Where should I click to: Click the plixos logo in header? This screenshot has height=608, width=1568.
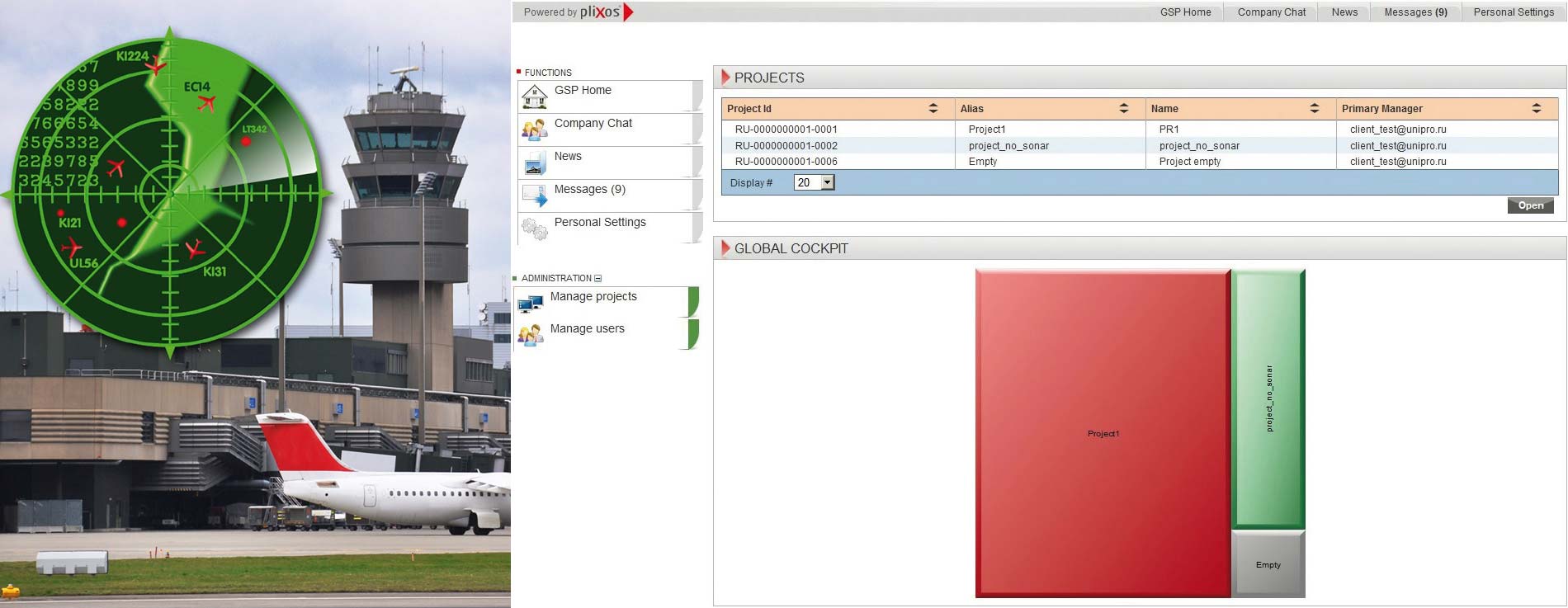(x=600, y=12)
